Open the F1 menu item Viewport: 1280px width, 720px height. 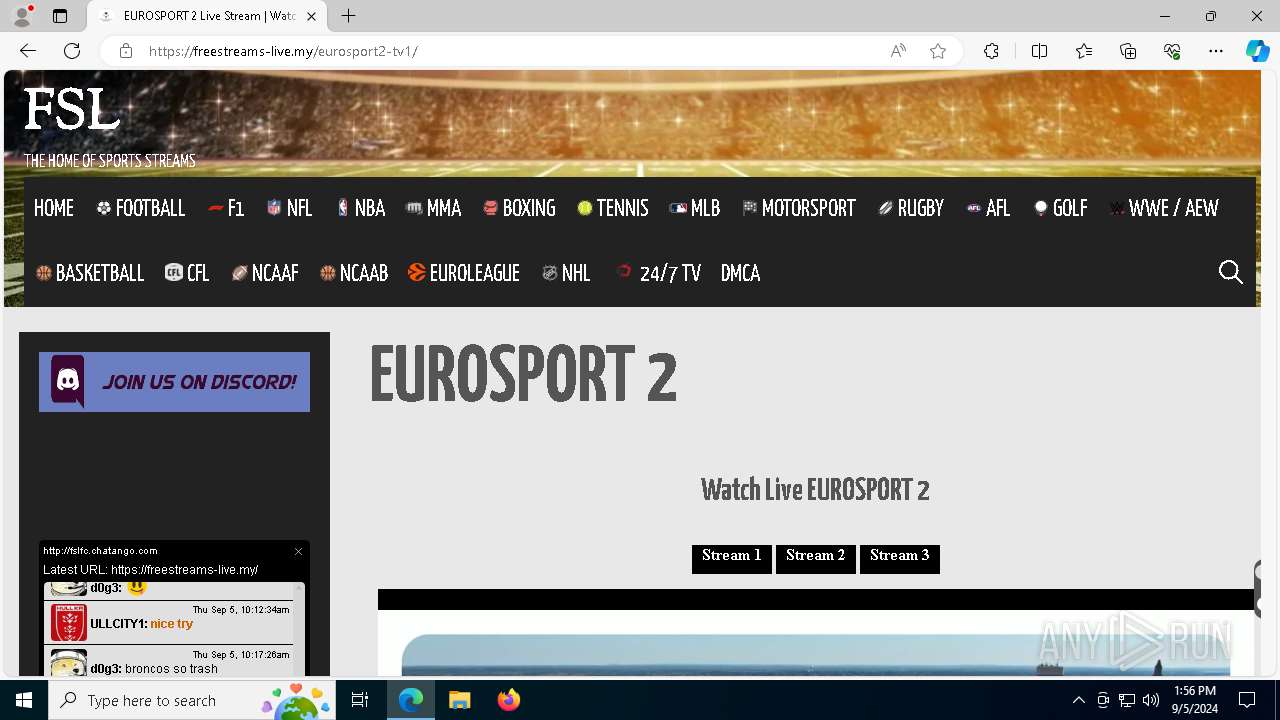226,208
